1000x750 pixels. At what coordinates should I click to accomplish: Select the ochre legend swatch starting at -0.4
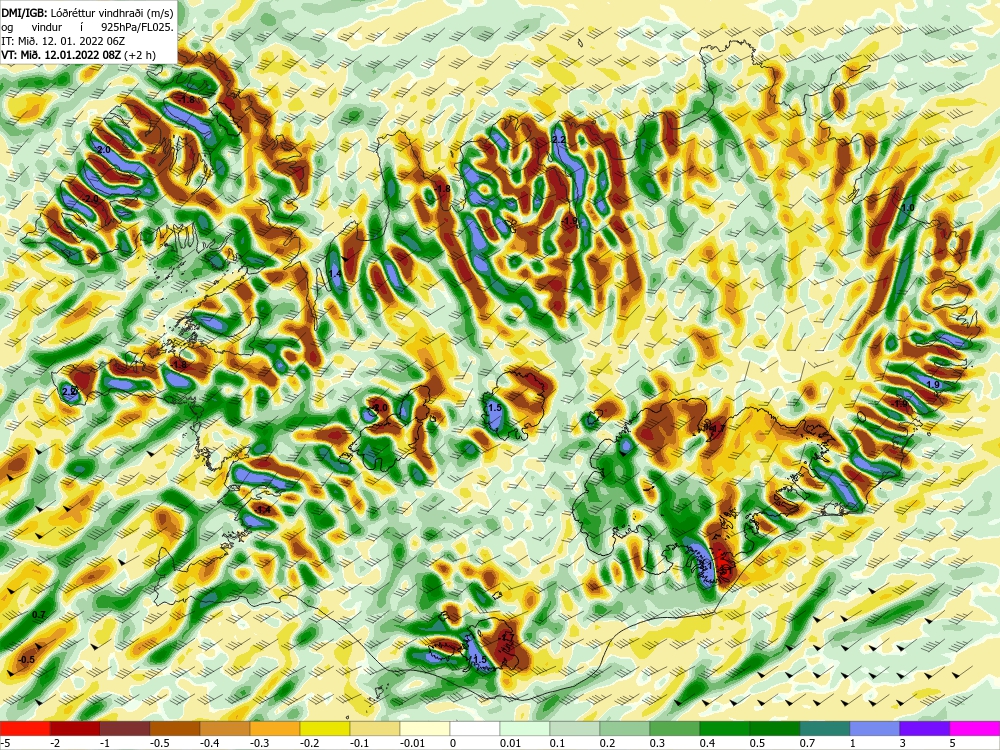(225, 729)
